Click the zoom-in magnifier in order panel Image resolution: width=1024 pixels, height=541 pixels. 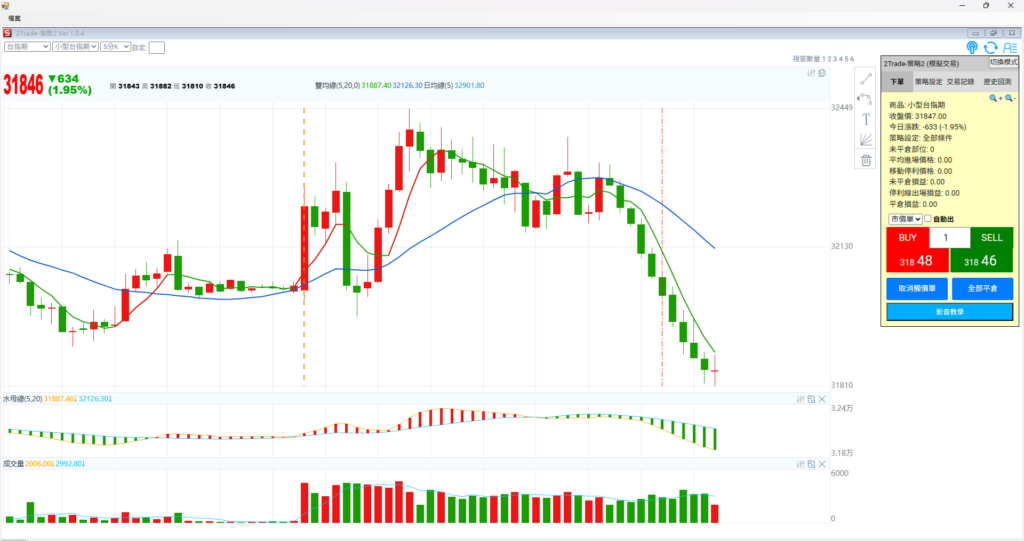(x=994, y=98)
